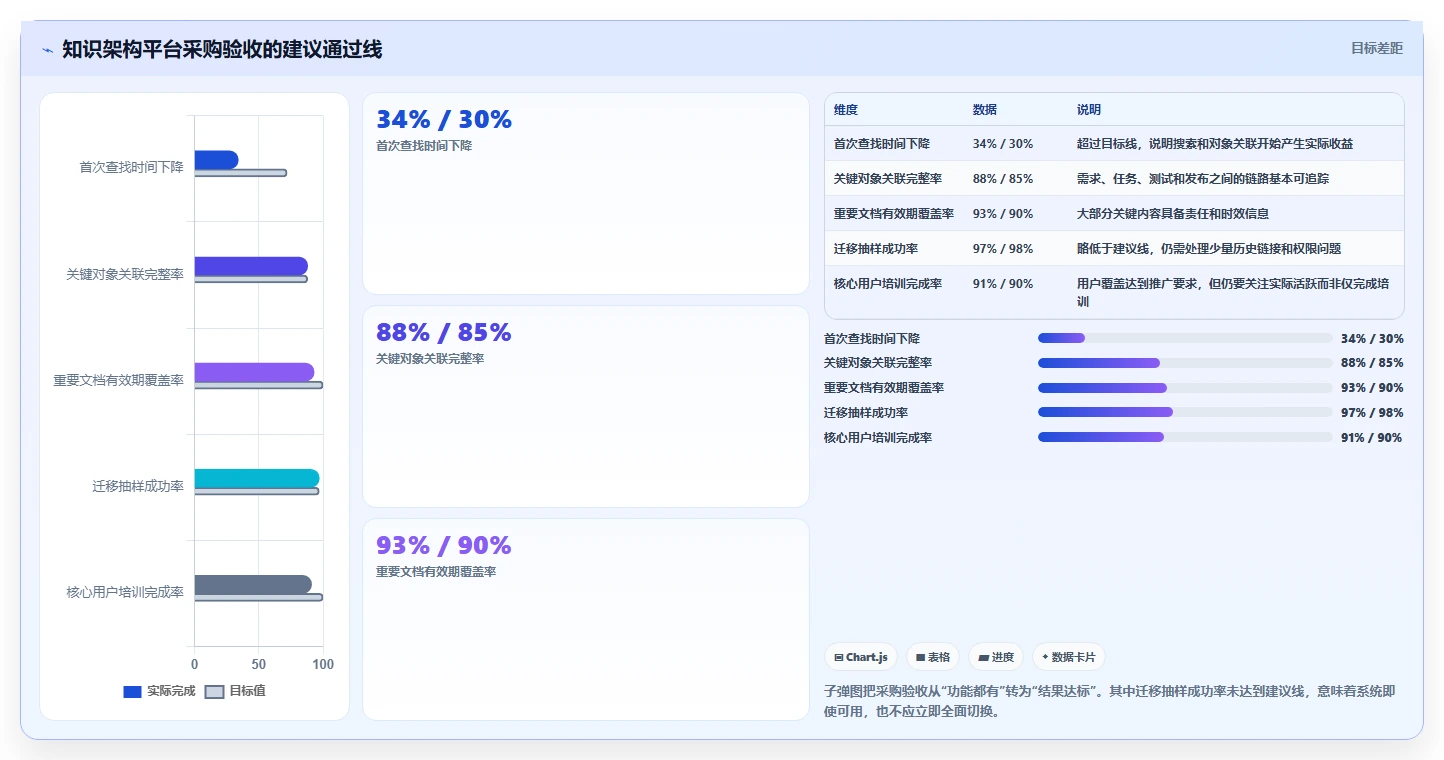This screenshot has width=1444, height=760.
Task: Select the 93% / 90% data card value
Action: (x=444, y=545)
